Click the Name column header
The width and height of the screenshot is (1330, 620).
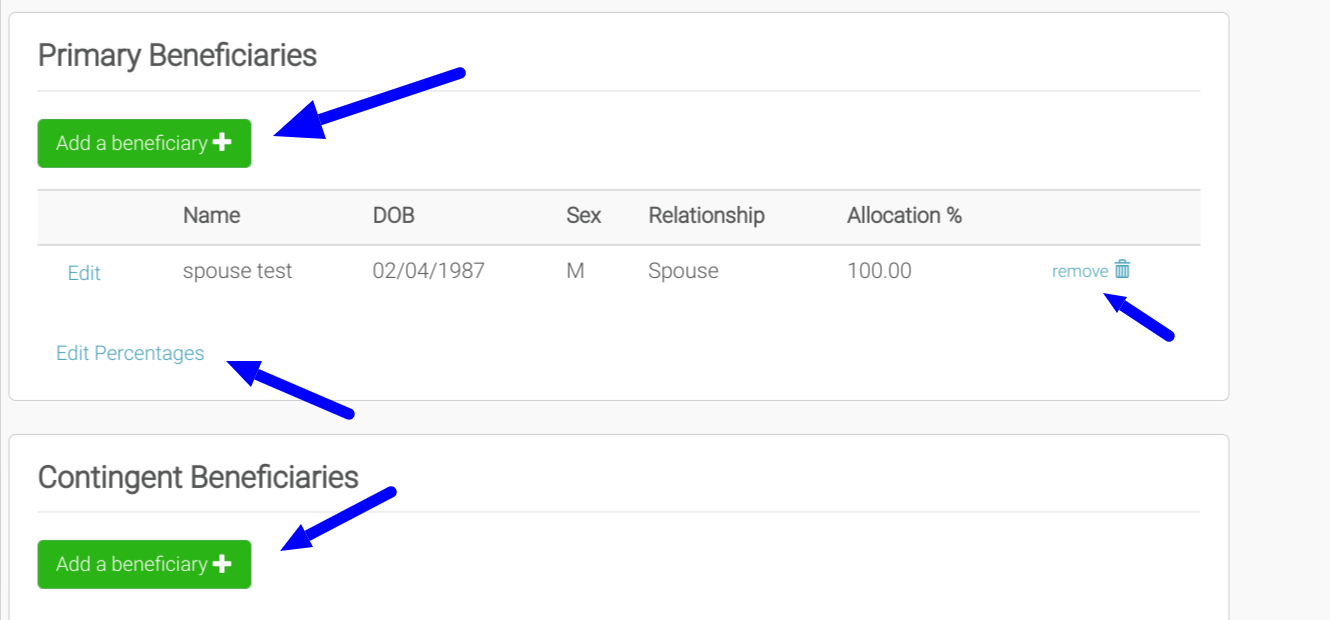211,215
